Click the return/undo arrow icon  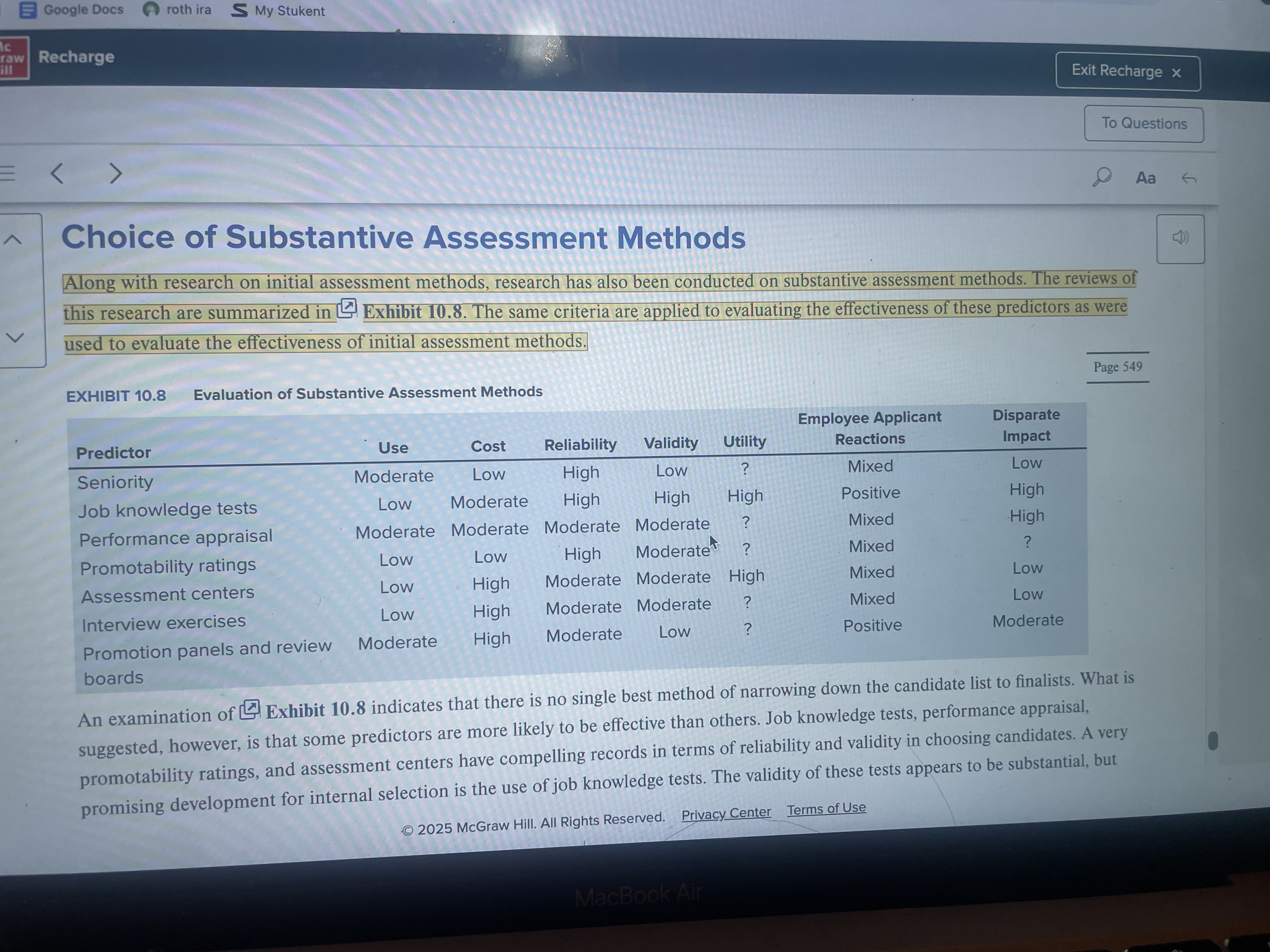click(1190, 178)
